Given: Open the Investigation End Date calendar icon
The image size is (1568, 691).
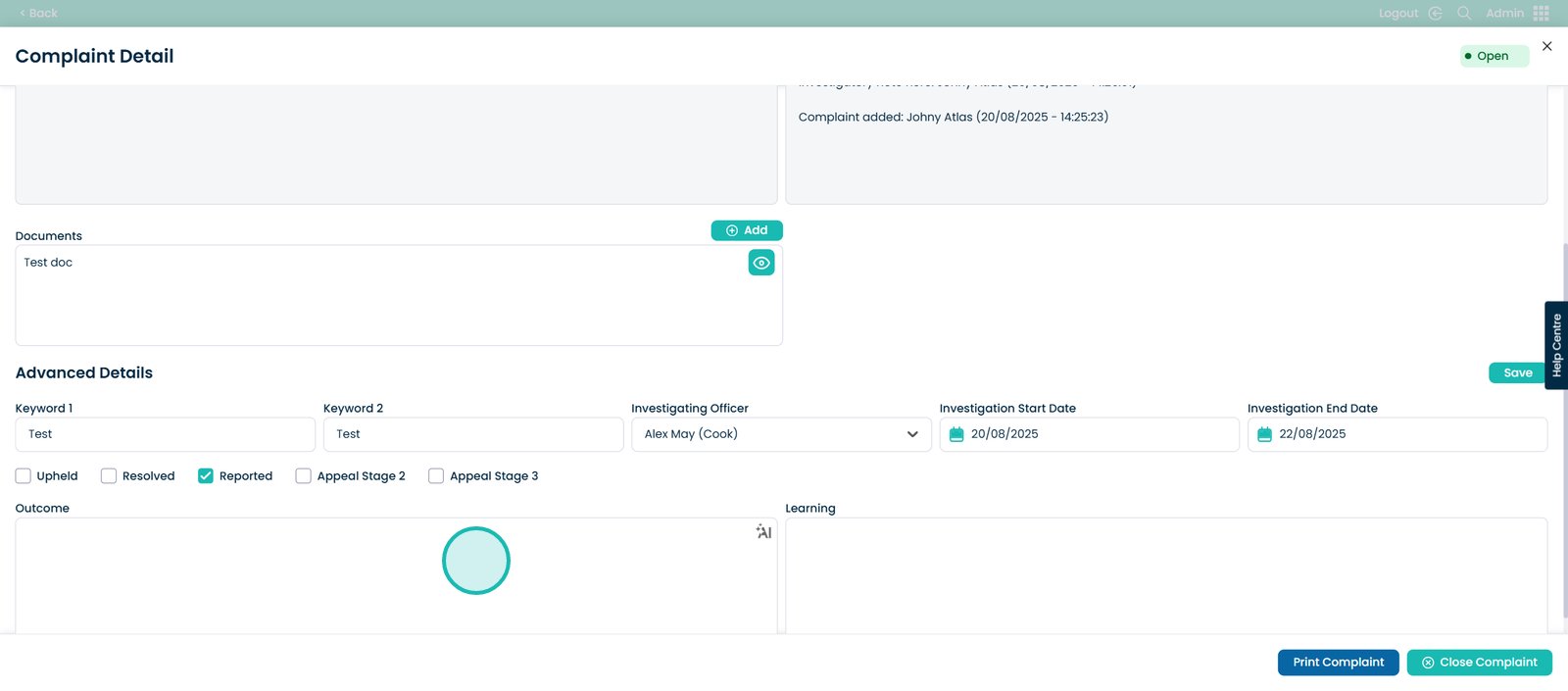Looking at the screenshot, I should pyautogui.click(x=1264, y=434).
